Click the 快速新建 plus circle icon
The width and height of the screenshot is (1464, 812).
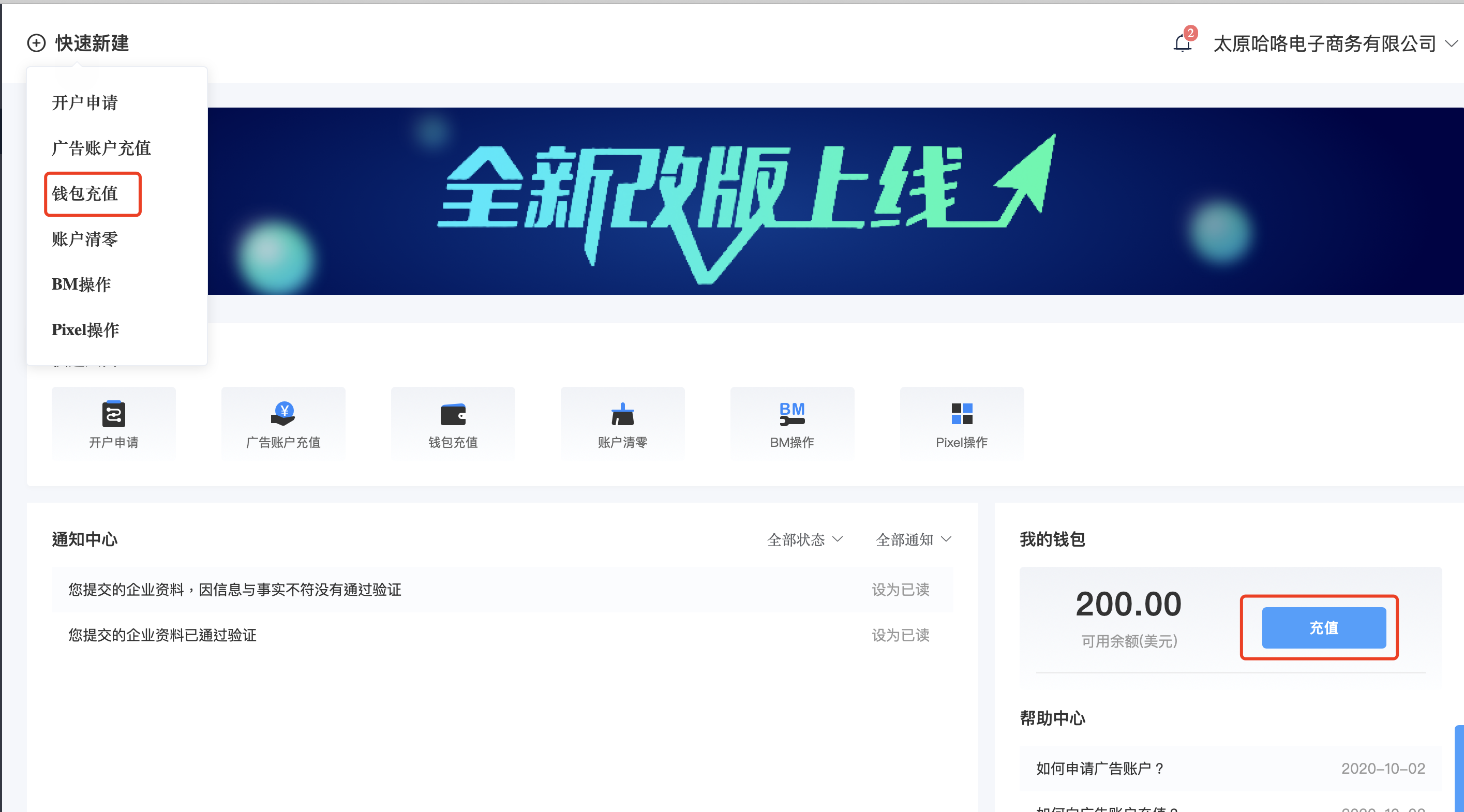coord(36,43)
